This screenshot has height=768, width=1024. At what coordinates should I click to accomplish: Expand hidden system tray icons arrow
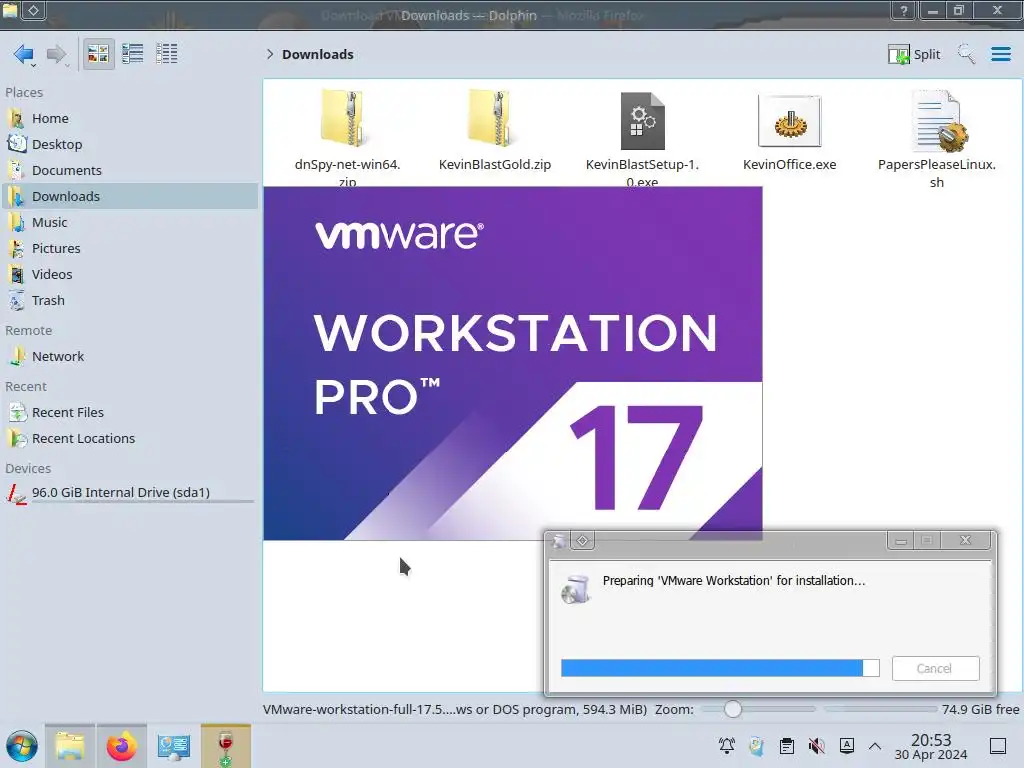coord(875,746)
